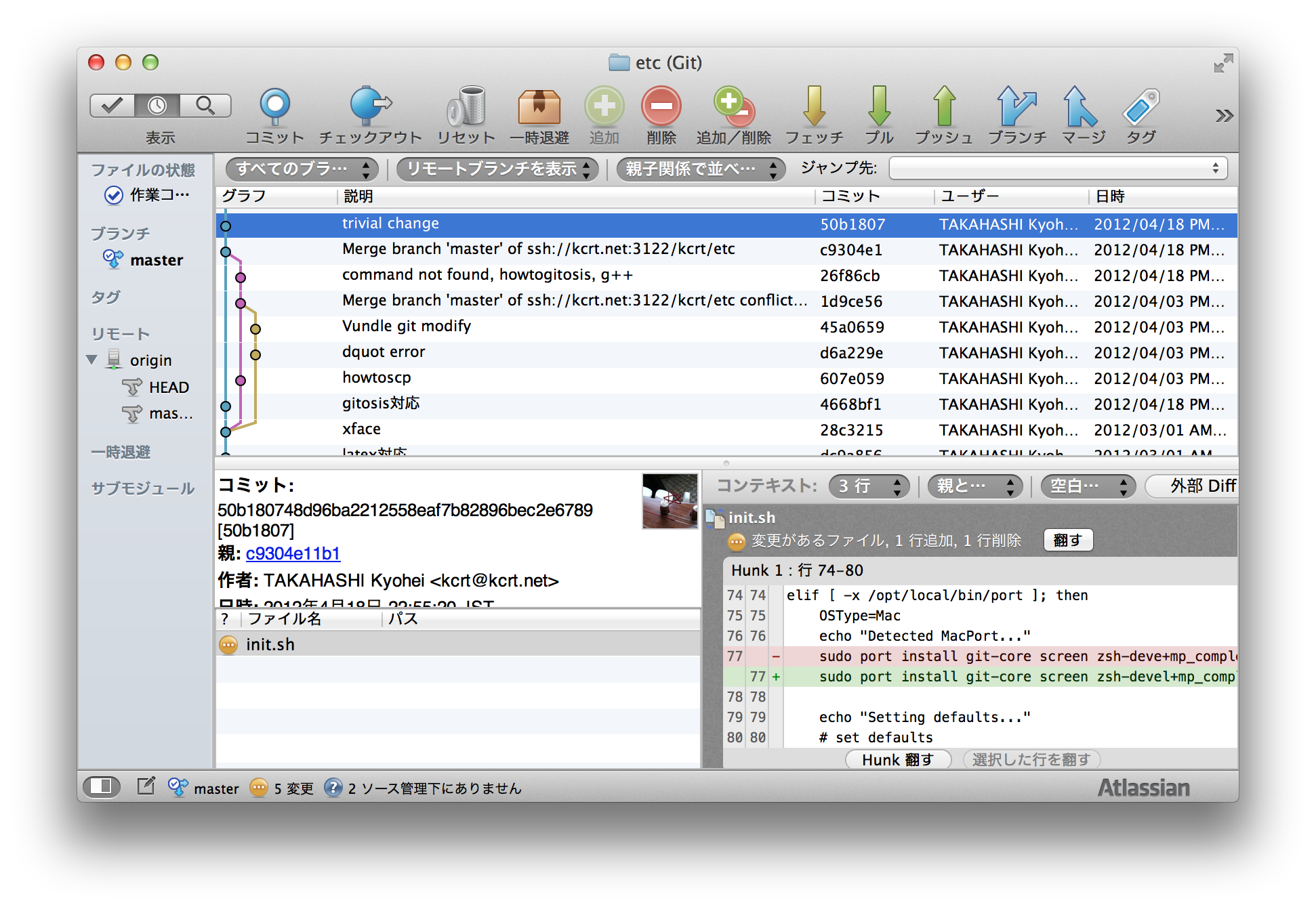Open parent commit link c9304e11b1

tap(293, 554)
